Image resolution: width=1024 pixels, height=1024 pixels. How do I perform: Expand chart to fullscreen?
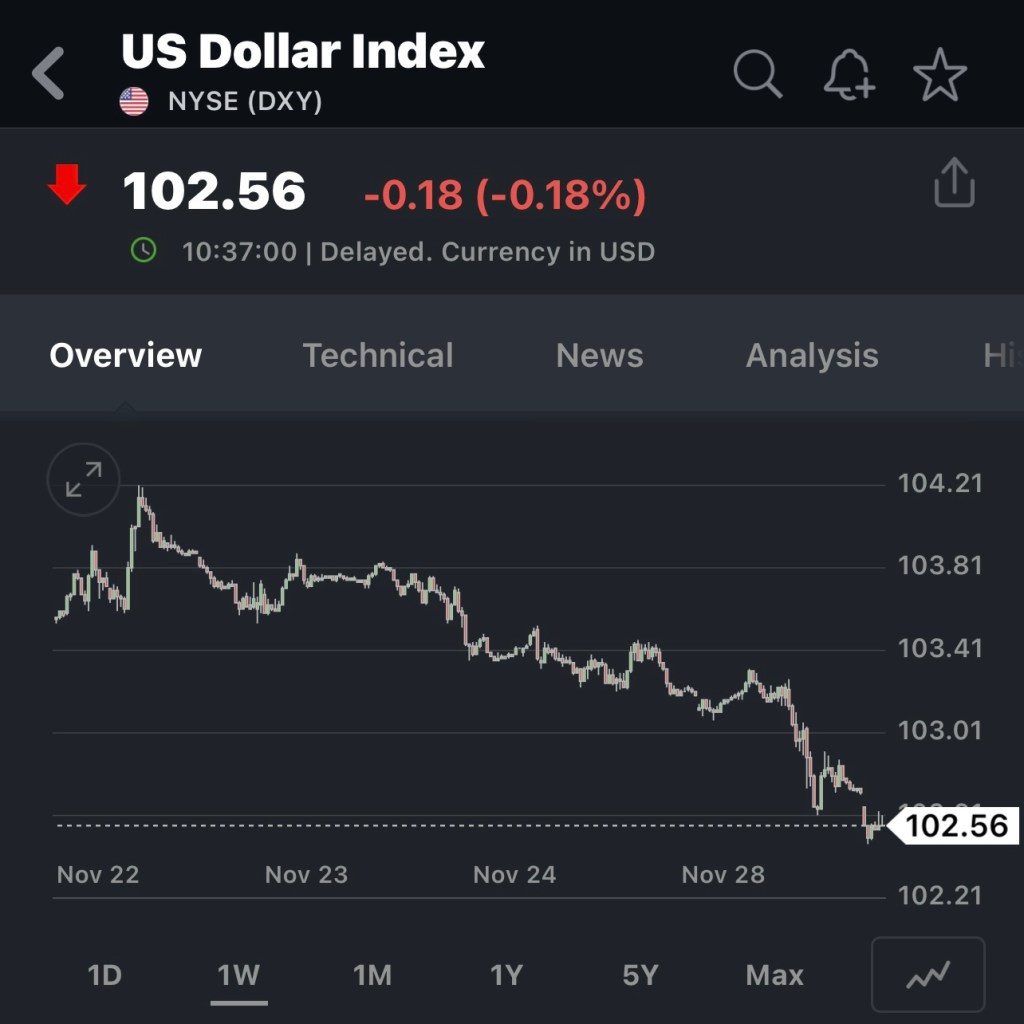pyautogui.click(x=84, y=480)
